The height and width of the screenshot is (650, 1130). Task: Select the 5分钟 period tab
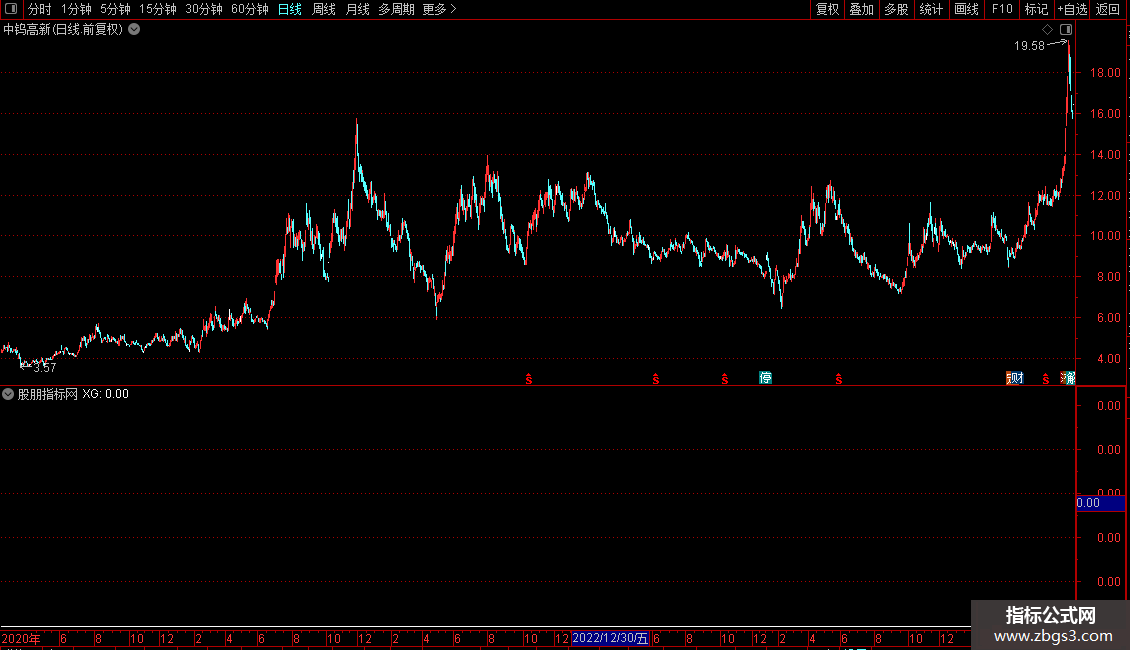point(115,9)
